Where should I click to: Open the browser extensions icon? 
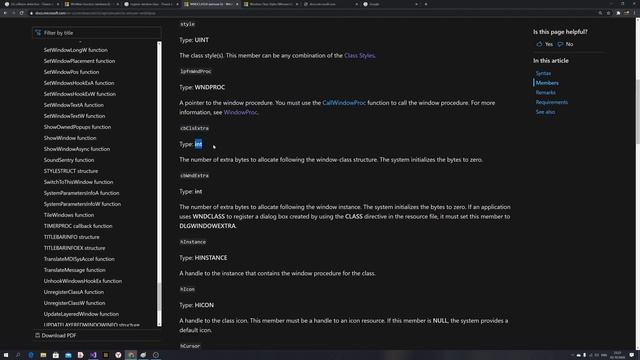pyautogui.click(x=618, y=13)
